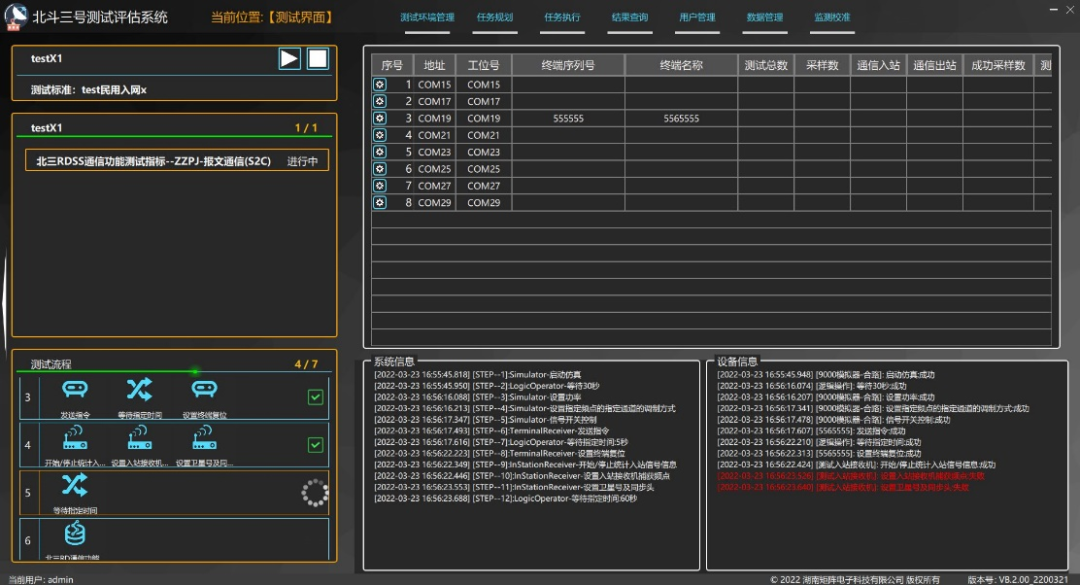Sort table by 终端序列号 column header
The image size is (1080, 585).
click(568, 65)
